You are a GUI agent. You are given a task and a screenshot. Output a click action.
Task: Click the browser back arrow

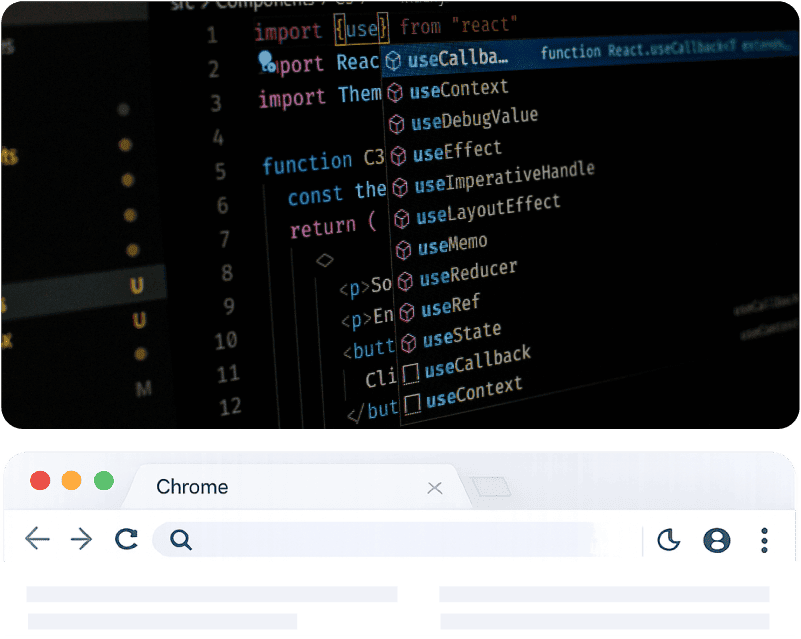[x=37, y=540]
